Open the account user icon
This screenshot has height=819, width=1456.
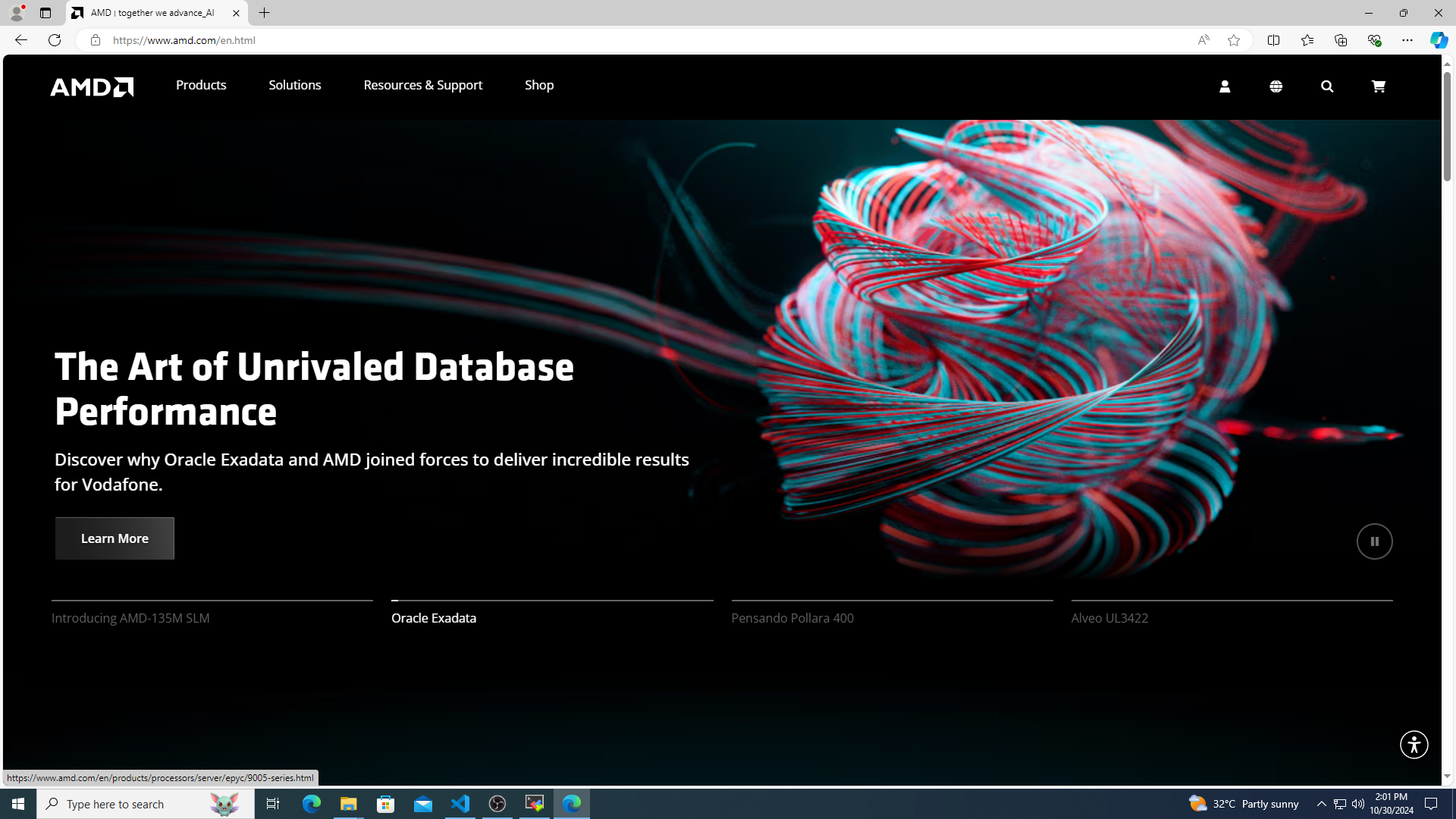click(x=1225, y=86)
